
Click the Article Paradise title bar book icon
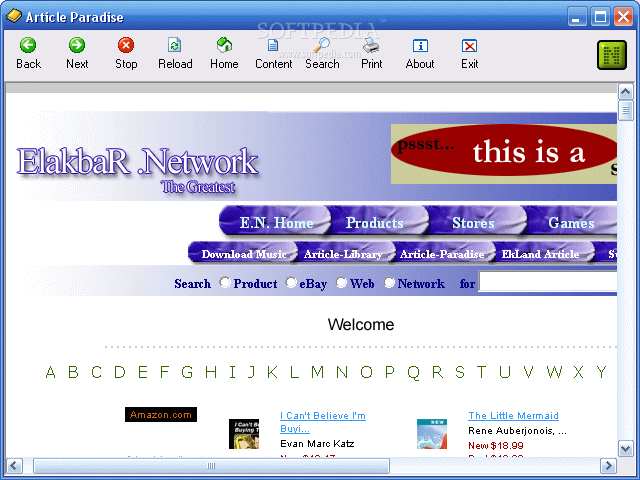pyautogui.click(x=13, y=16)
